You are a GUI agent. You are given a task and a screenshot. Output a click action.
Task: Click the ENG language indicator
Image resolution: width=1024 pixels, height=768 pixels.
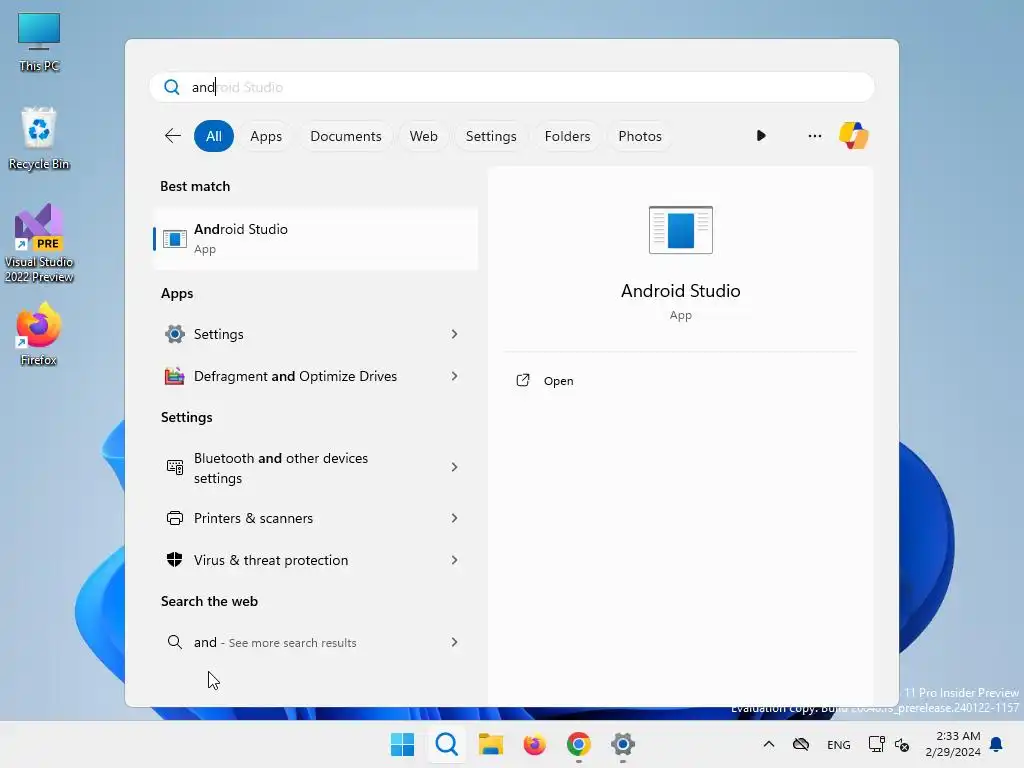pos(839,744)
